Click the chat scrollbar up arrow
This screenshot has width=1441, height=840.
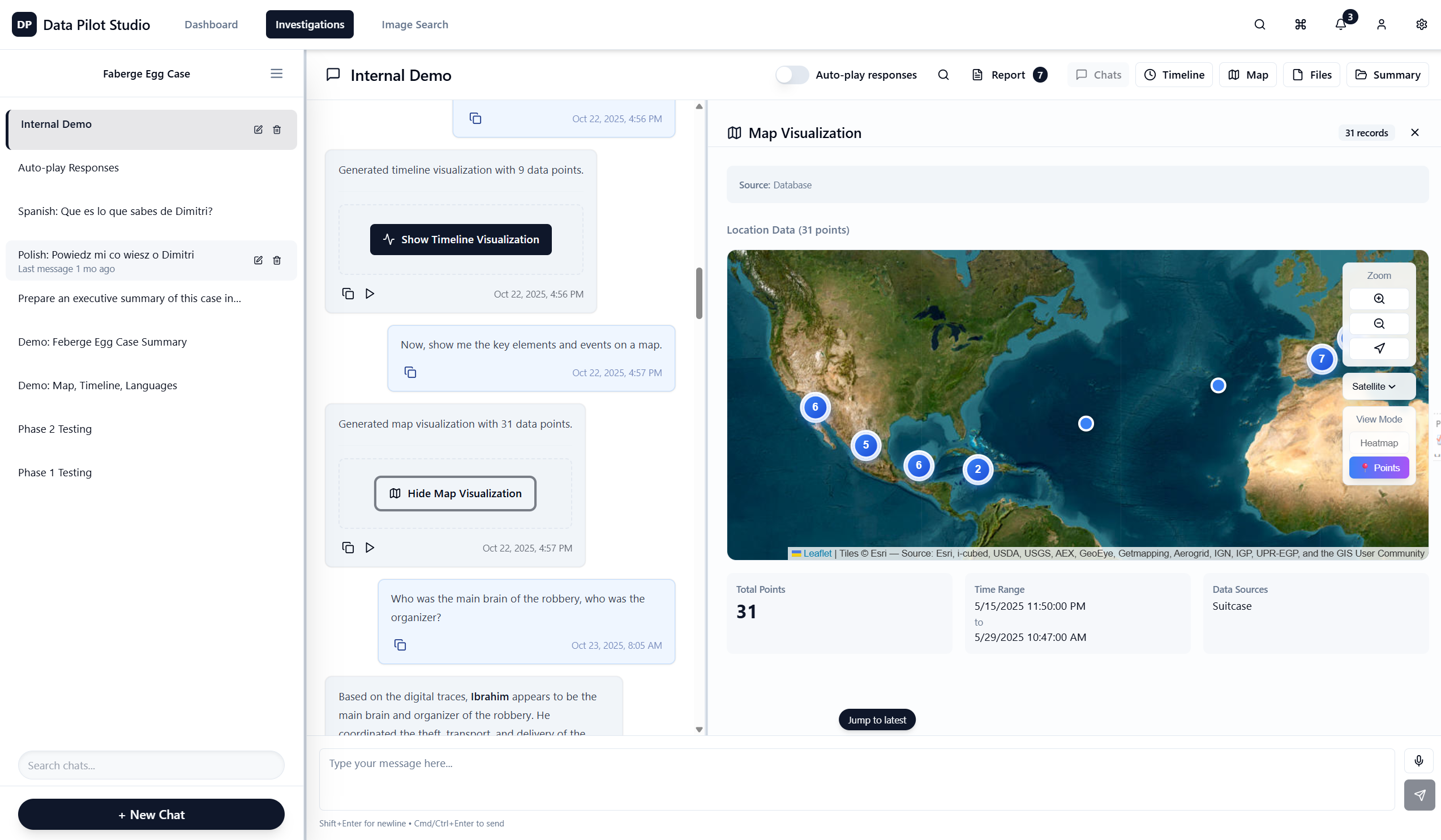tap(699, 106)
